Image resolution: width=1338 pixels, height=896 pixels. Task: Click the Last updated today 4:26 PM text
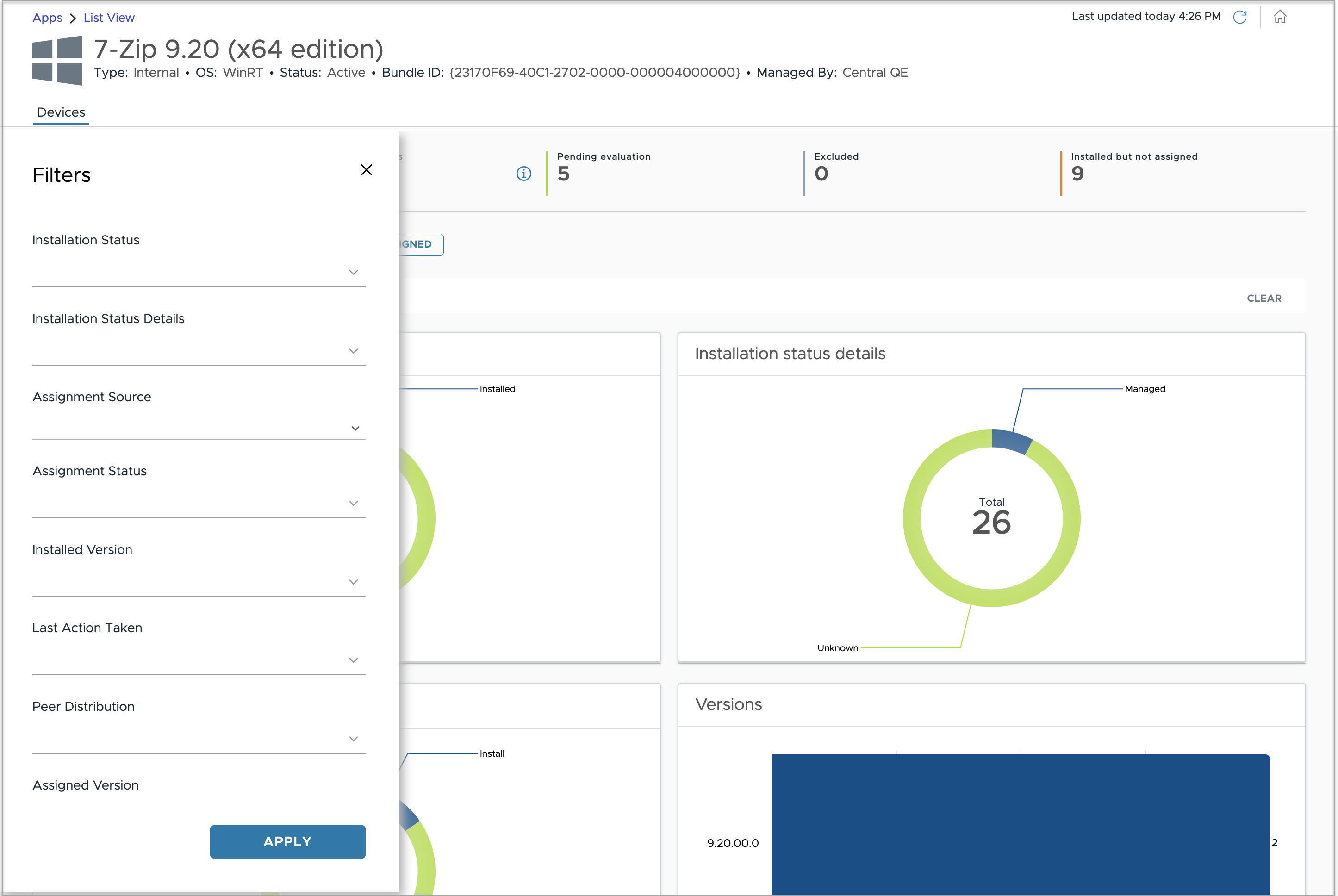[x=1146, y=17]
